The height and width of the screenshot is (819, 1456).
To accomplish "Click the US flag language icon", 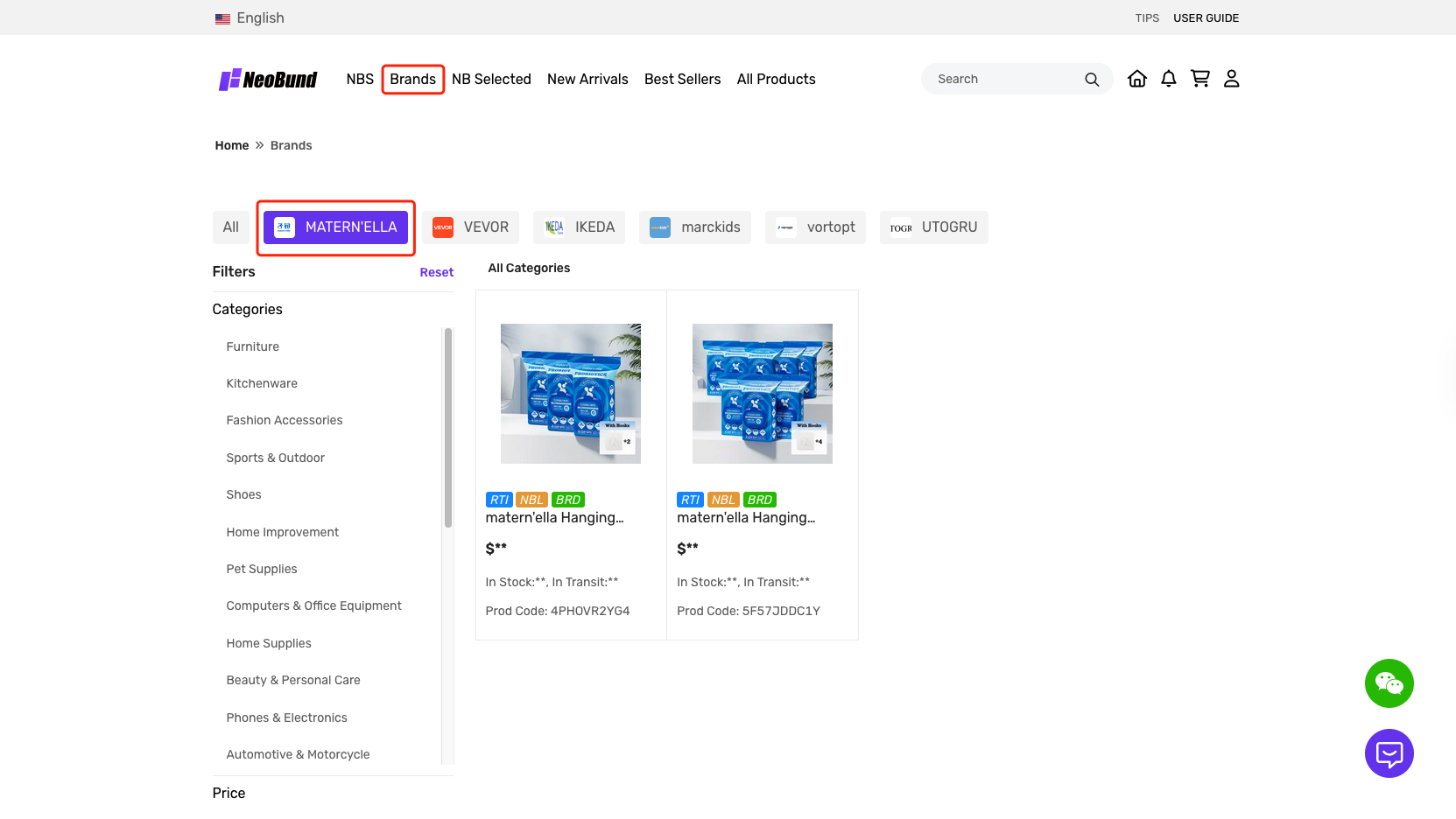I will coord(222,18).
